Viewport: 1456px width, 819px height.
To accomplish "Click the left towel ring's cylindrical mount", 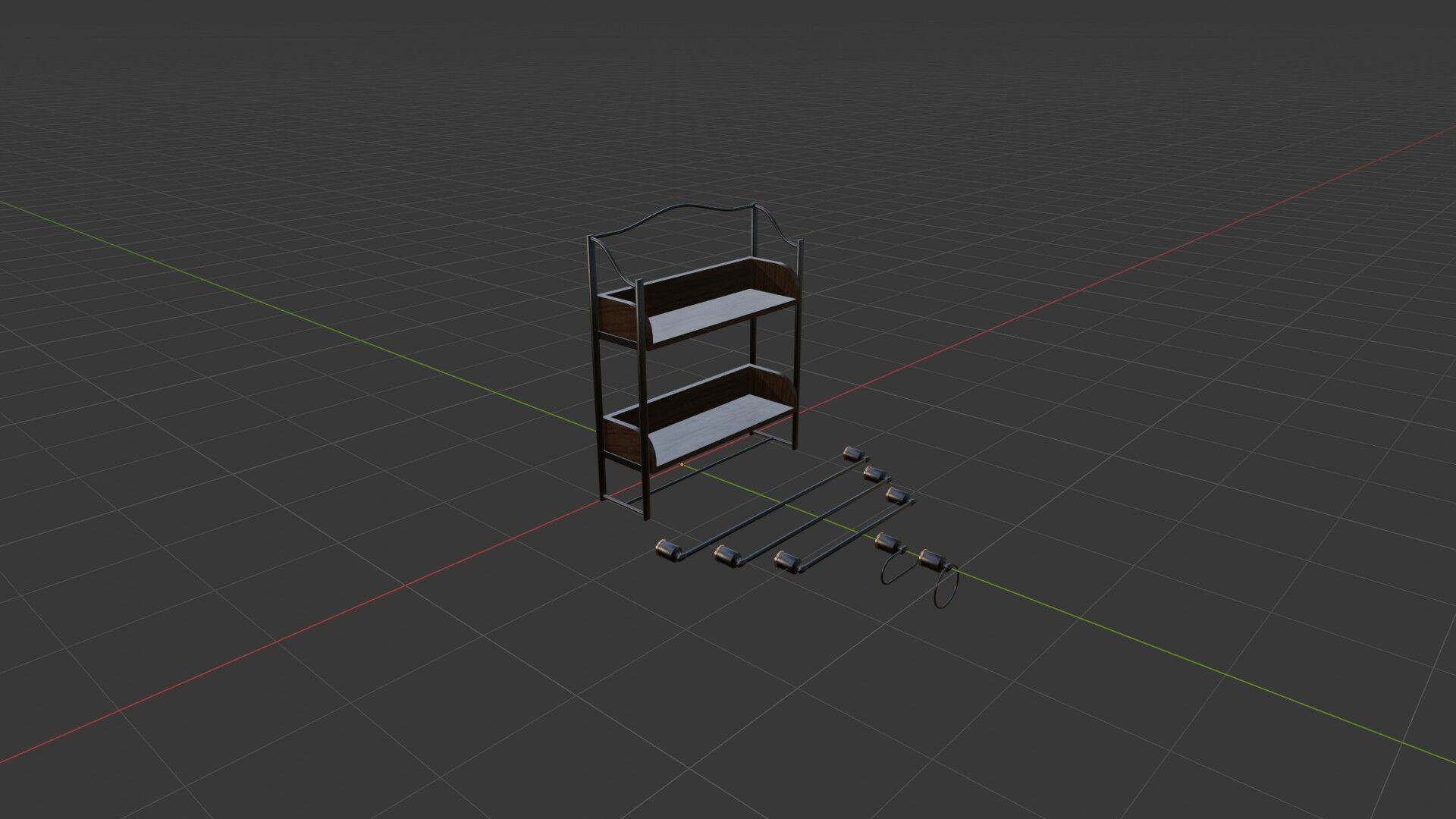I will [x=886, y=542].
